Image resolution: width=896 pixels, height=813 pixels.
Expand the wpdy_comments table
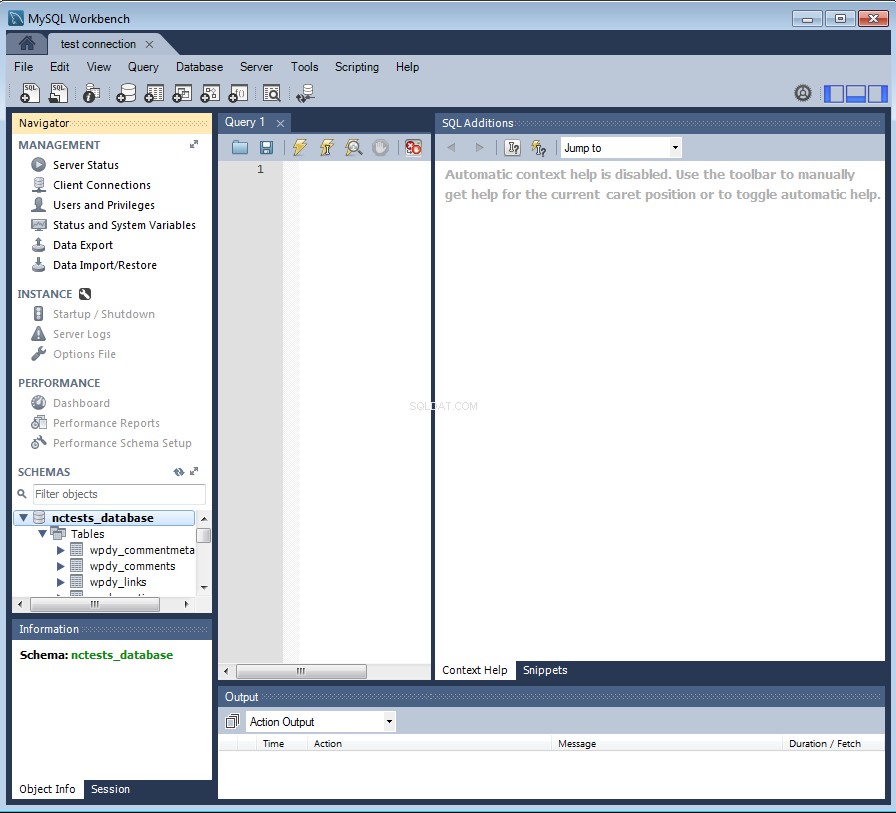61,566
